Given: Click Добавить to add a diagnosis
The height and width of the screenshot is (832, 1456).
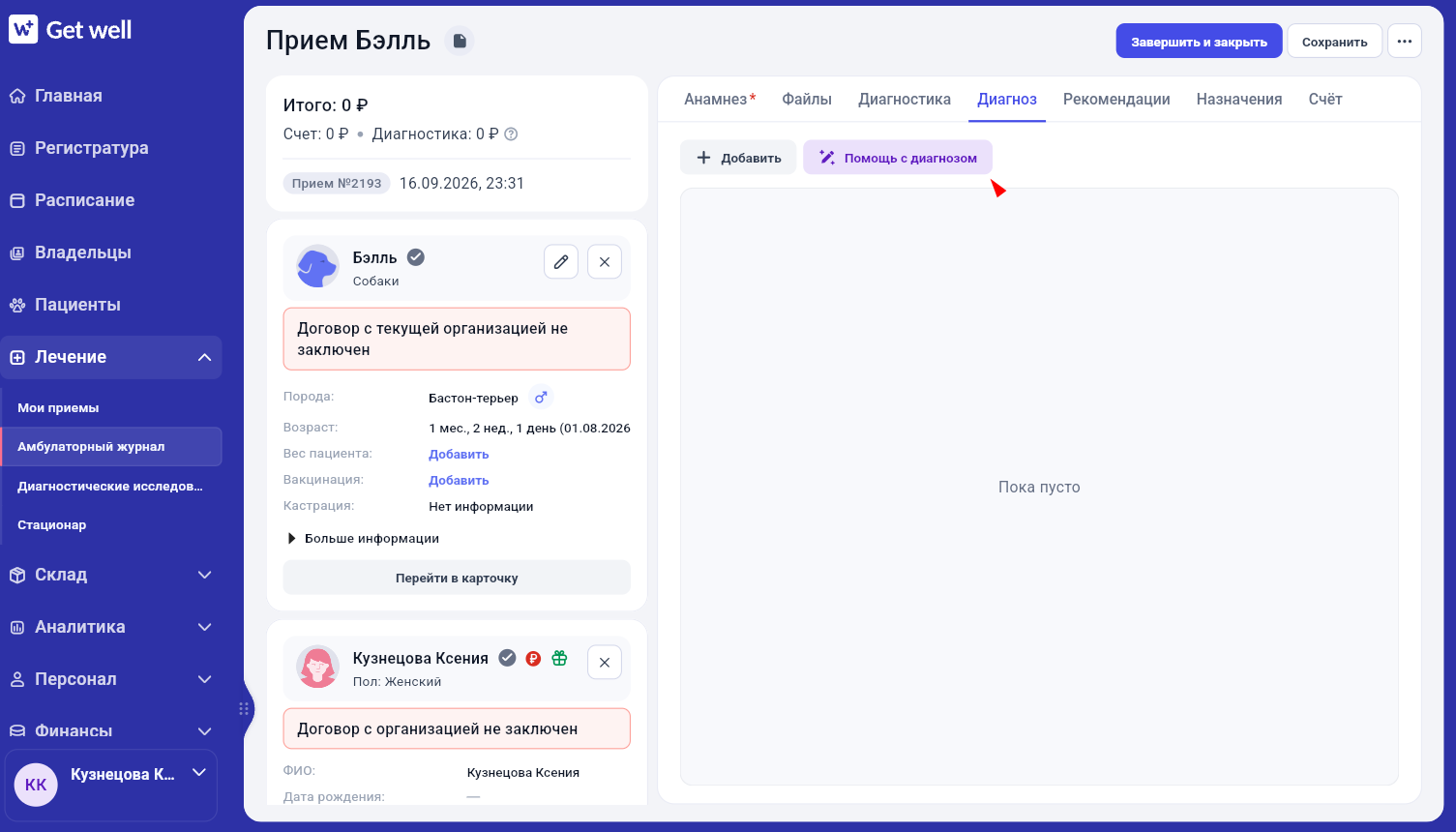Looking at the screenshot, I should click(738, 158).
